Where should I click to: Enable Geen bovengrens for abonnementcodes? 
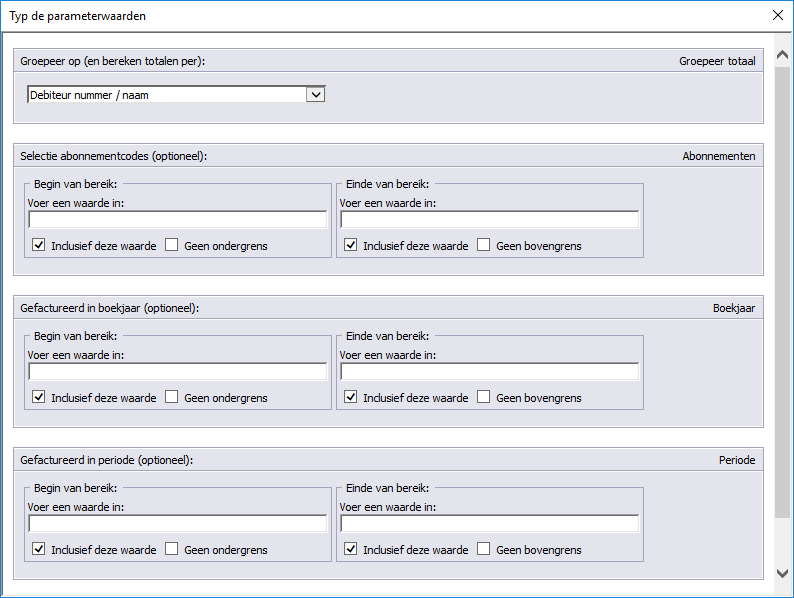coord(484,245)
